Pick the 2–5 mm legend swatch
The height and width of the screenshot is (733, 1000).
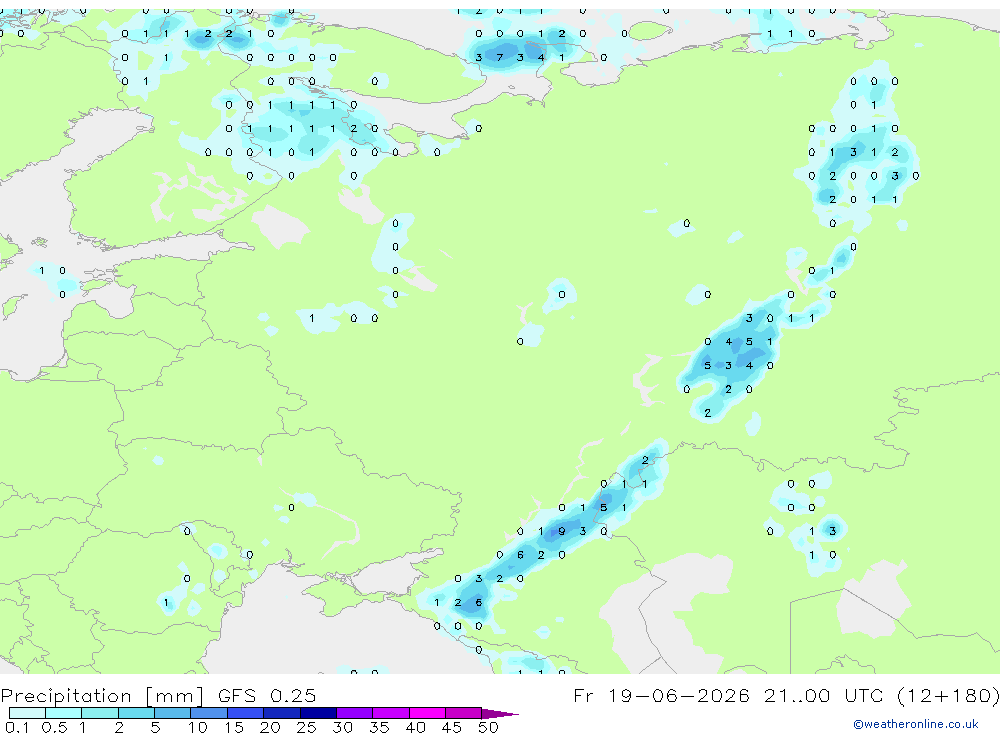point(136,713)
